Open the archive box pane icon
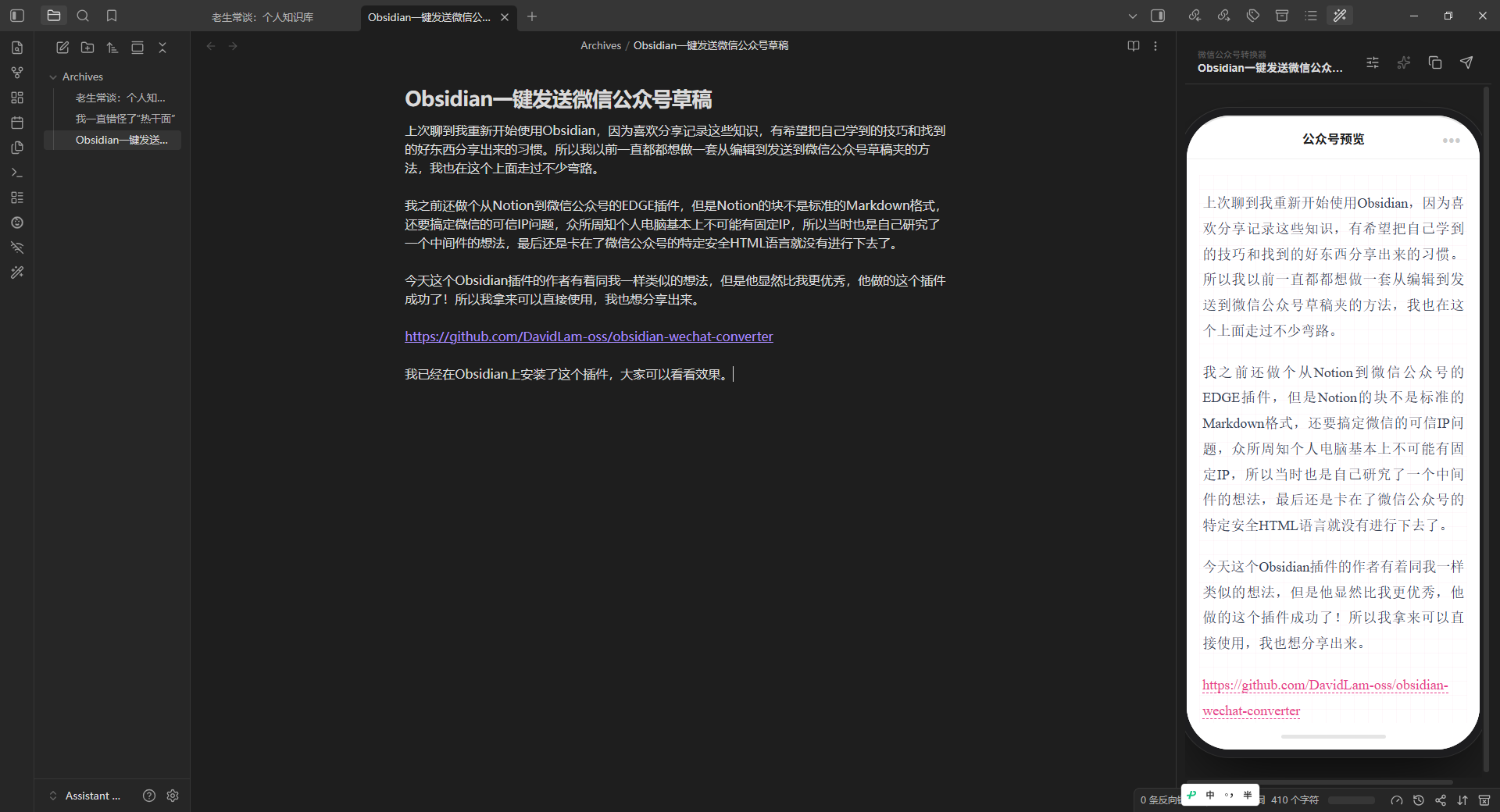The width and height of the screenshot is (1500, 812). pyautogui.click(x=1282, y=16)
